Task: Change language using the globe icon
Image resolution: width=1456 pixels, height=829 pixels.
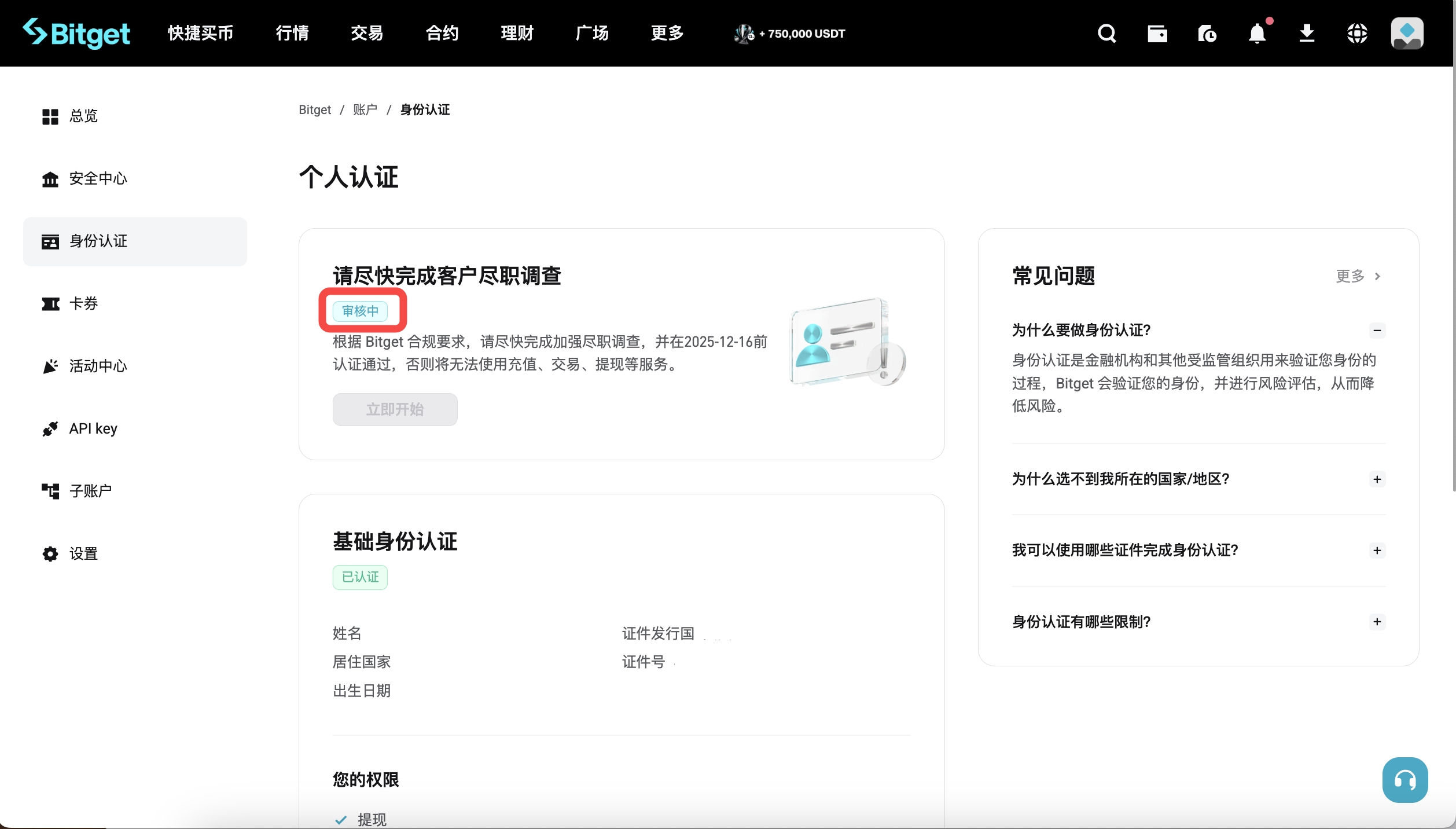Action: coord(1357,33)
